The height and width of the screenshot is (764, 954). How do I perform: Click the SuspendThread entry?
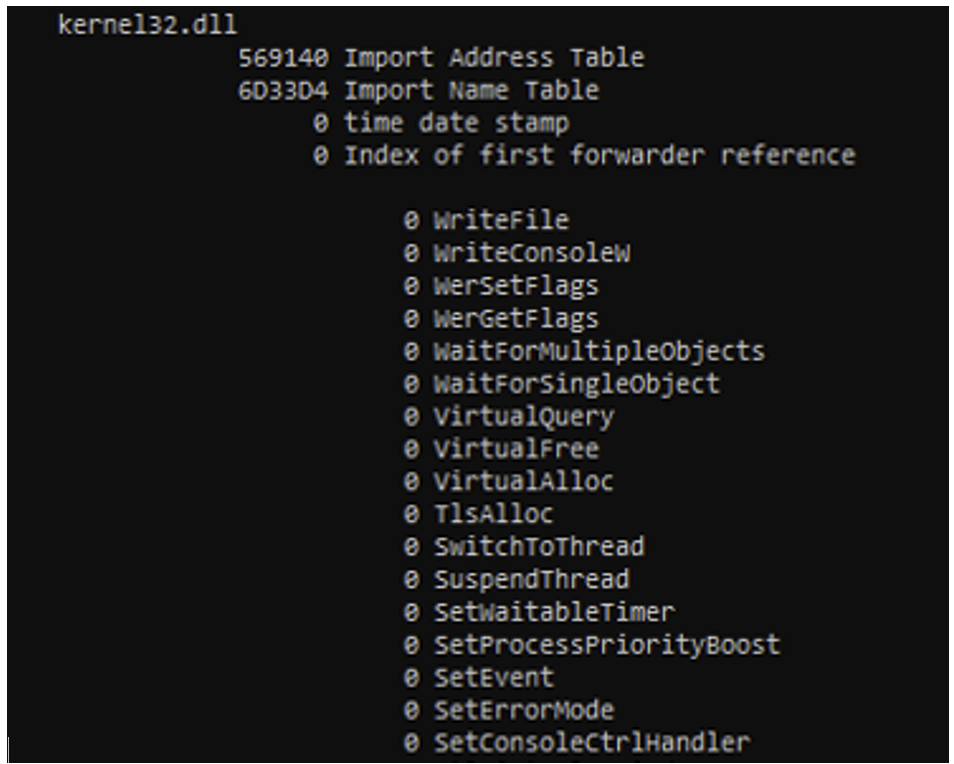tap(531, 579)
